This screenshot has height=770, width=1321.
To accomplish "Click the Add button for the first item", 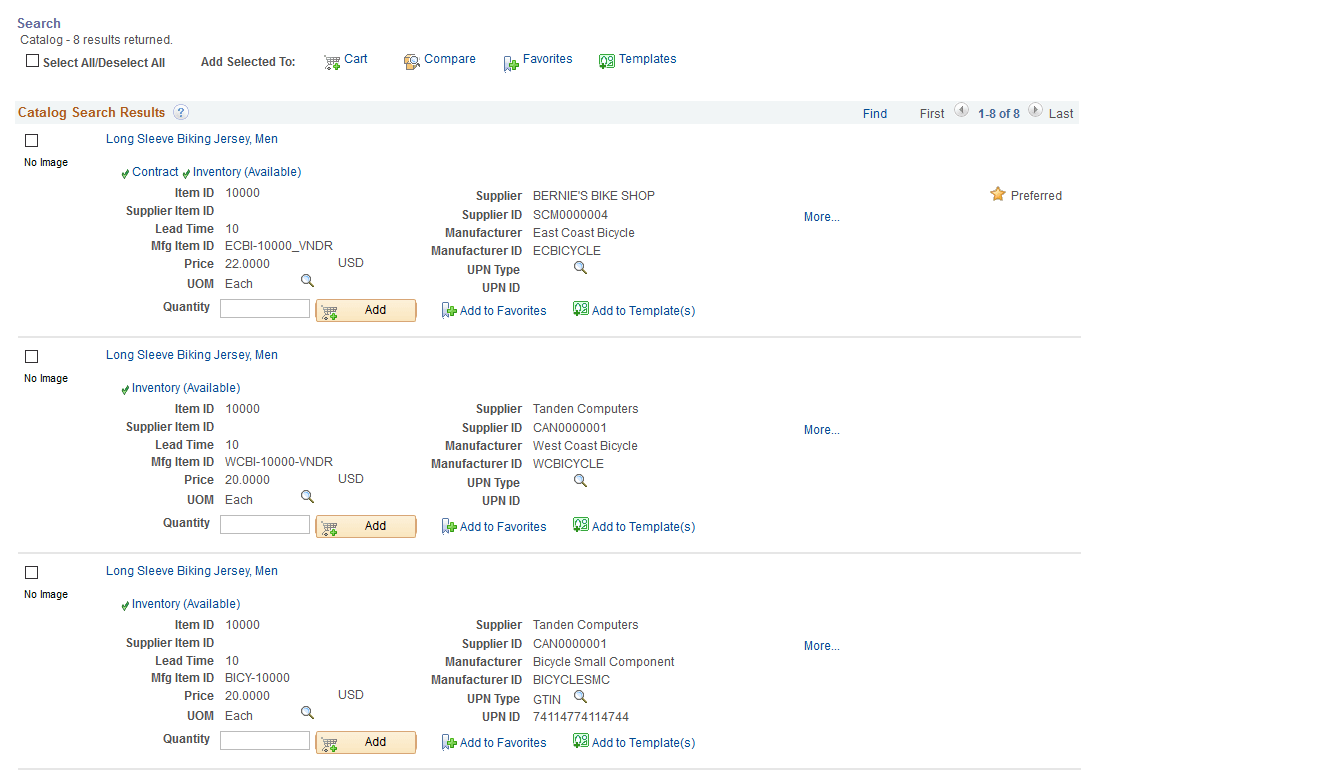I will click(366, 310).
